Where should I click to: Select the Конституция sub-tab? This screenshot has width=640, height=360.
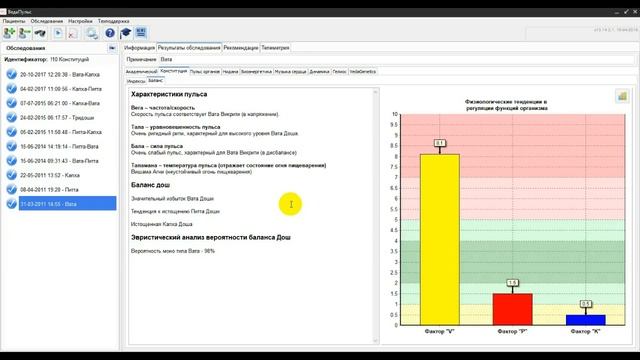point(174,71)
